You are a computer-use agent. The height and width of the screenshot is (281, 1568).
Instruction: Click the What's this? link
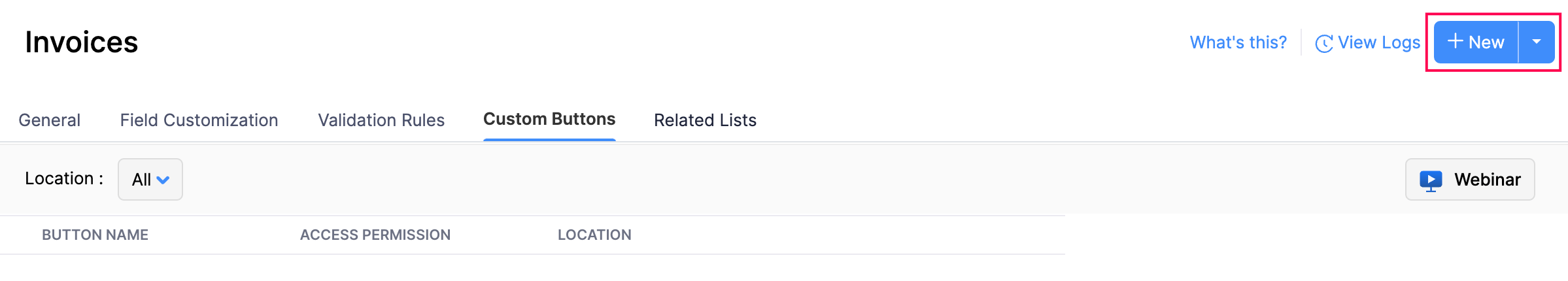coord(1238,42)
